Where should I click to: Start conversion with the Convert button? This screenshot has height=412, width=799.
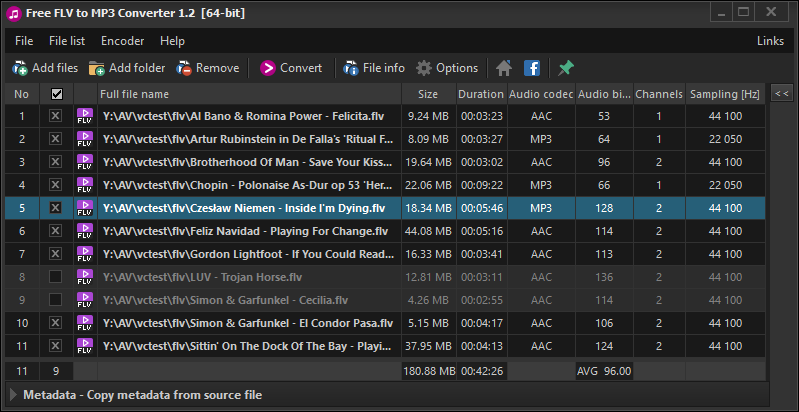(x=291, y=68)
